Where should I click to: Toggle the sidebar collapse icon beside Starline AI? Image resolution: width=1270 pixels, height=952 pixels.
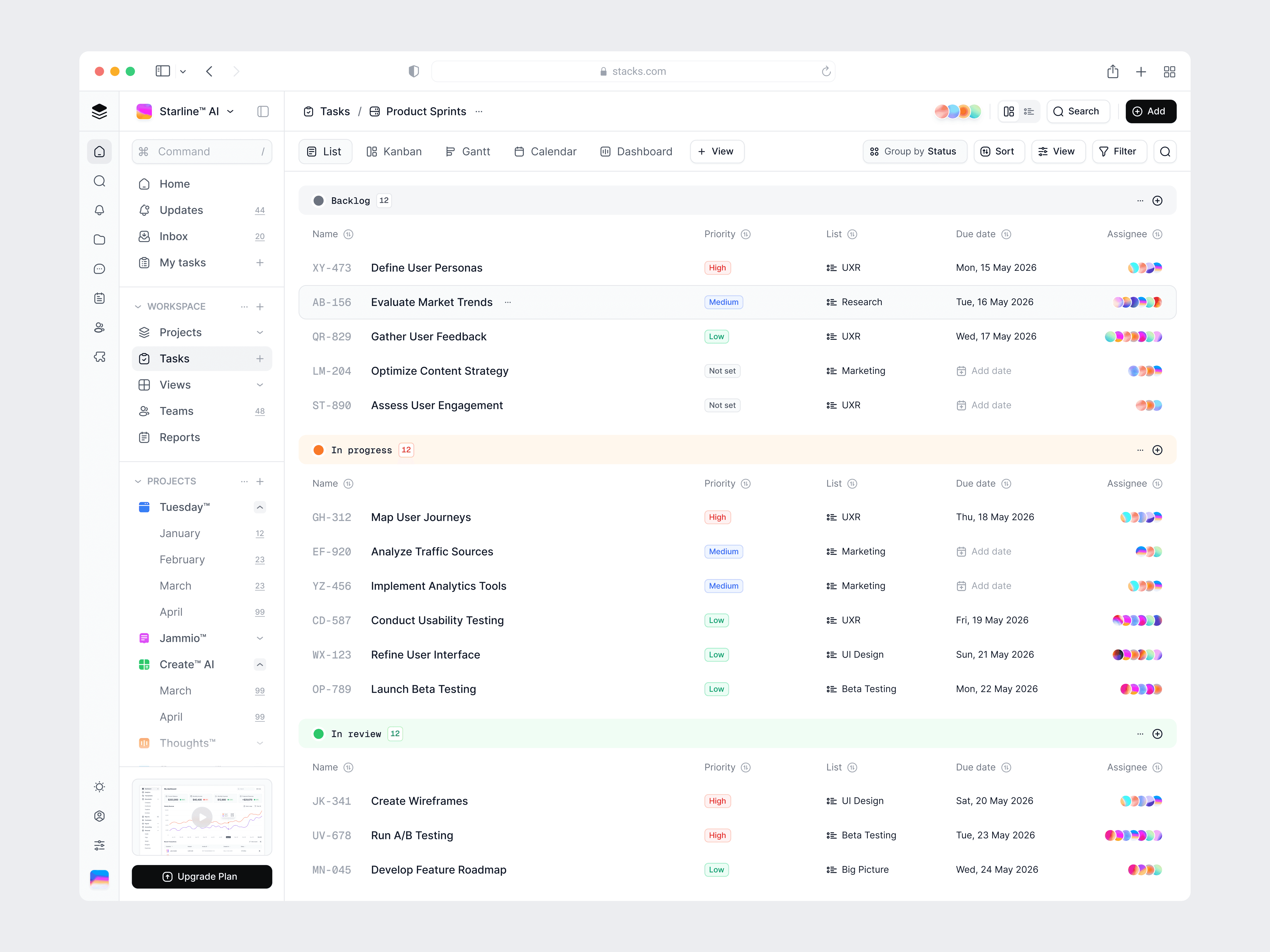[x=263, y=111]
